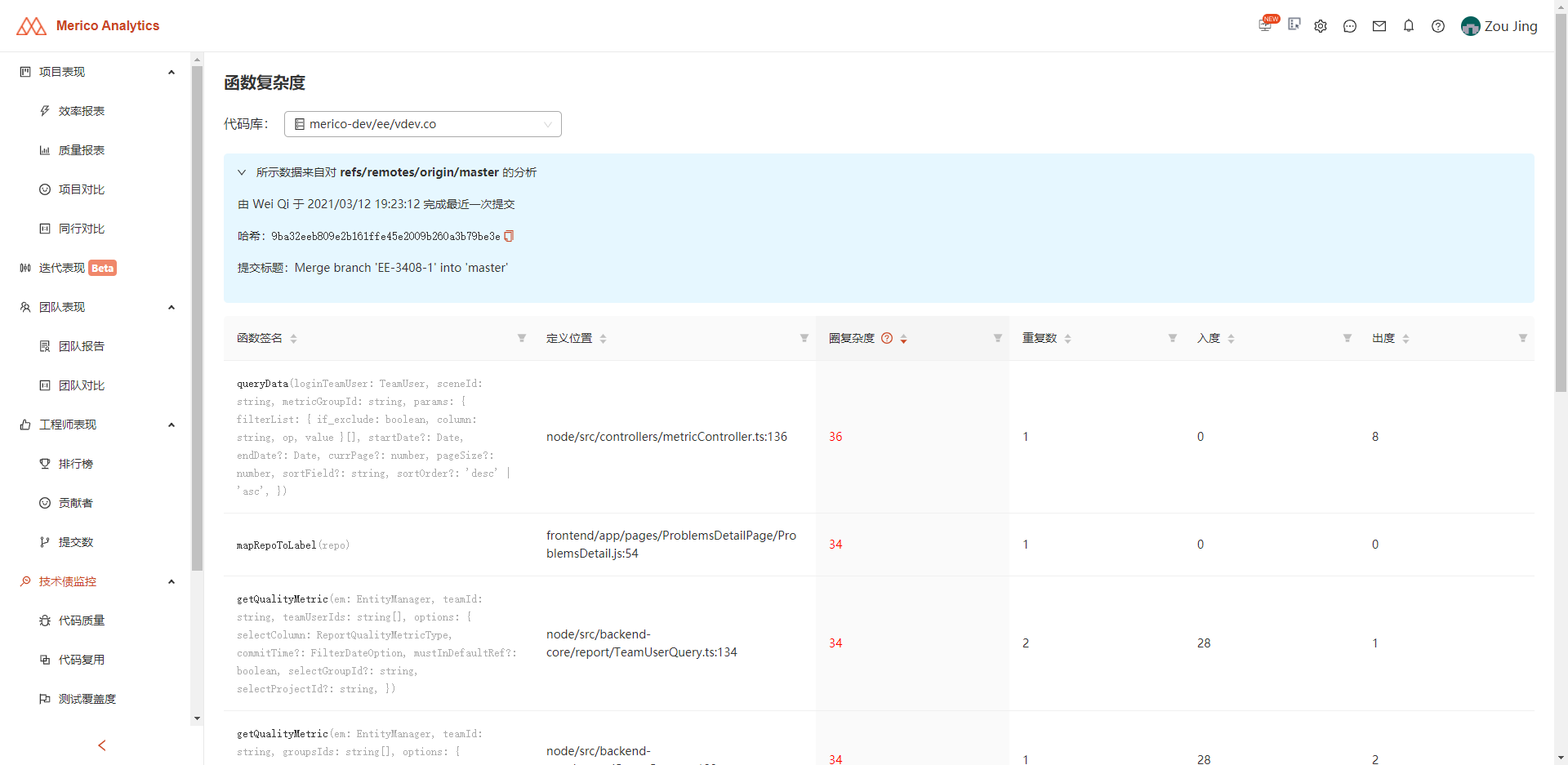
Task: Click the commit hash text 9ba32eeb…
Action: (385, 236)
